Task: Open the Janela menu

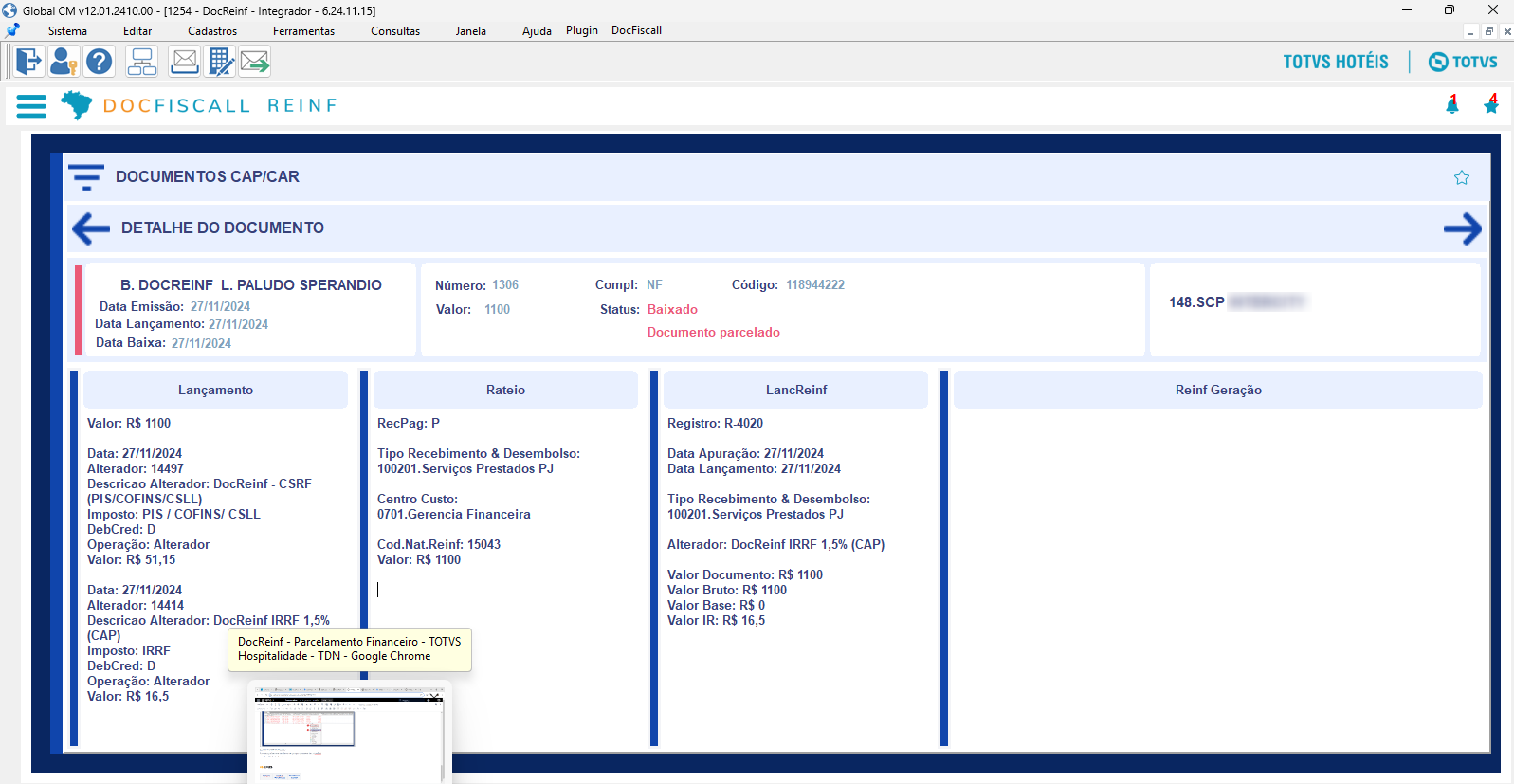Action: click(470, 31)
